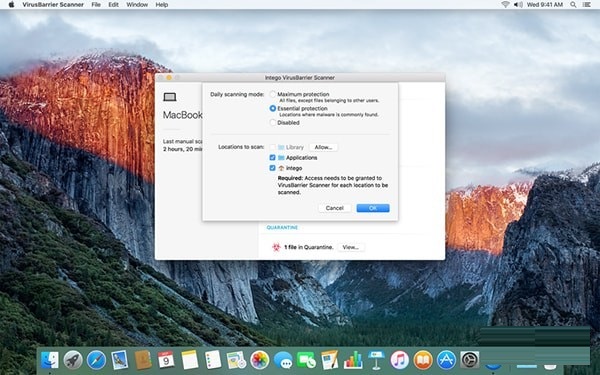Screen dimensions: 600x375
Task: Open Numbers bar chart icon
Action: [353, 360]
